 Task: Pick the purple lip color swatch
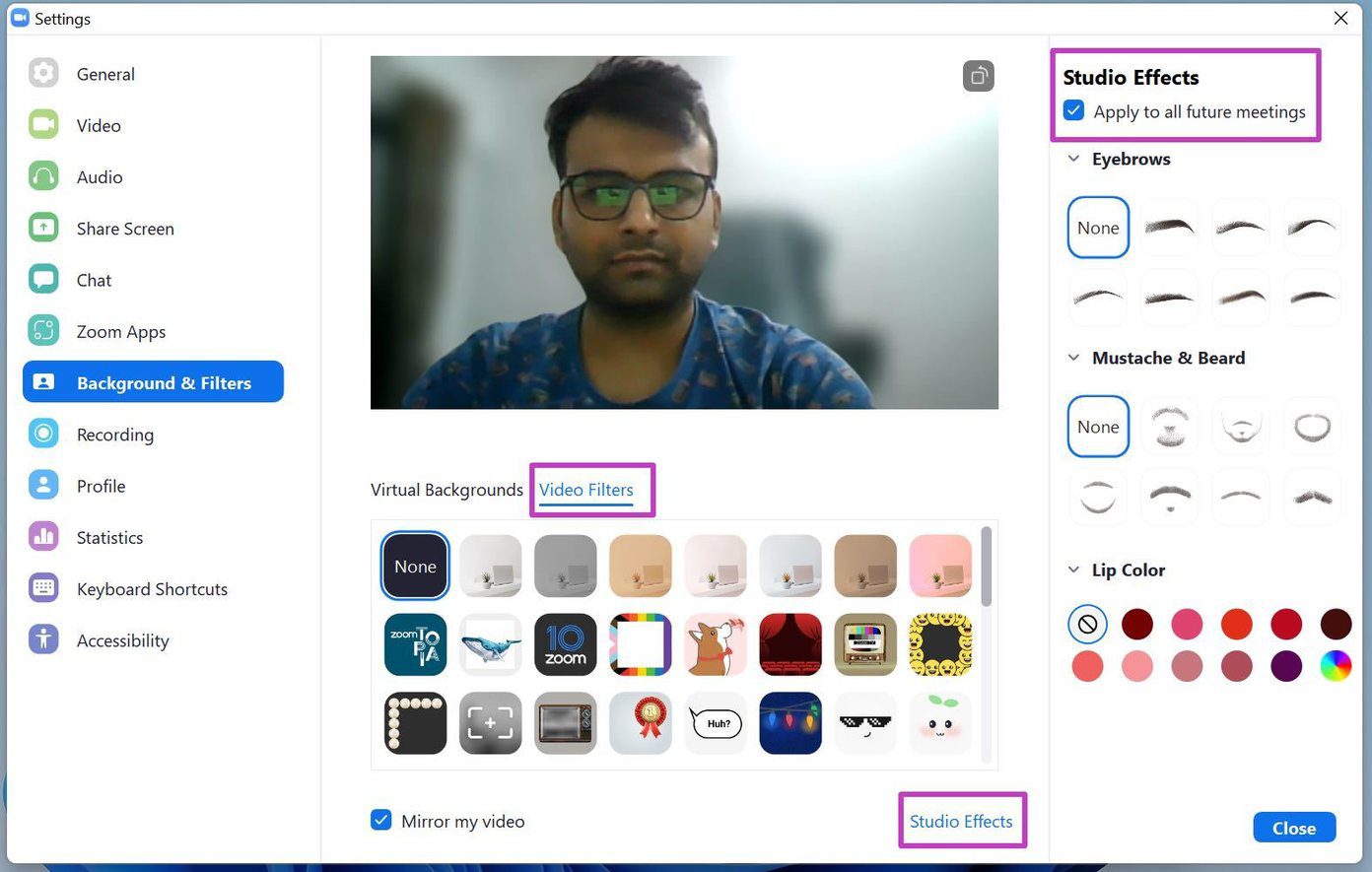[1286, 666]
